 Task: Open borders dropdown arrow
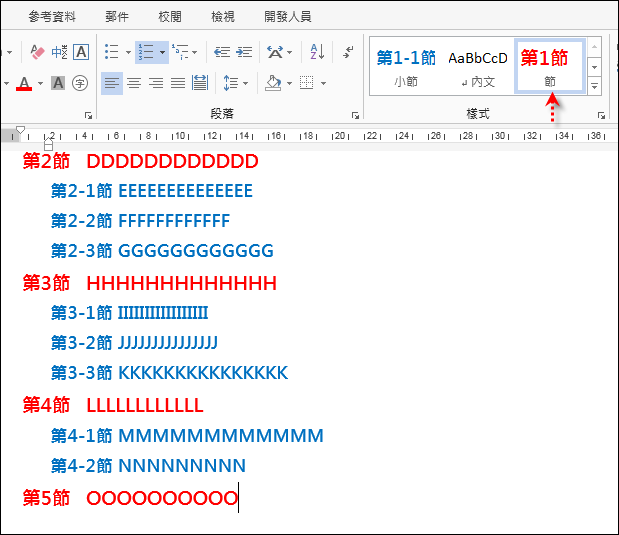click(x=323, y=83)
